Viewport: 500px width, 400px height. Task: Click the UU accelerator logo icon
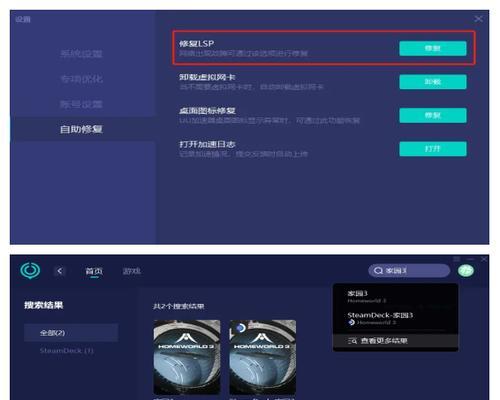click(30, 270)
